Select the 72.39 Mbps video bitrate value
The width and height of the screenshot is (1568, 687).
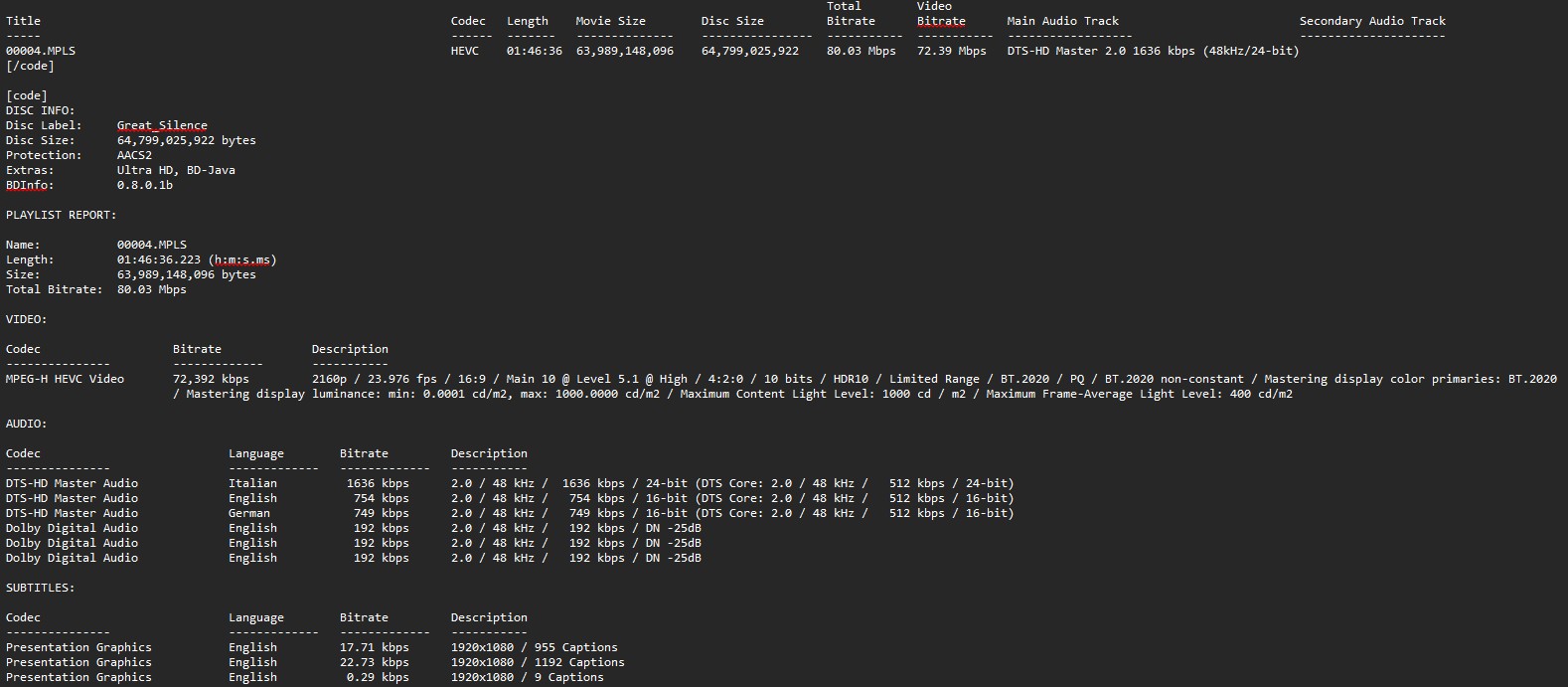[951, 51]
